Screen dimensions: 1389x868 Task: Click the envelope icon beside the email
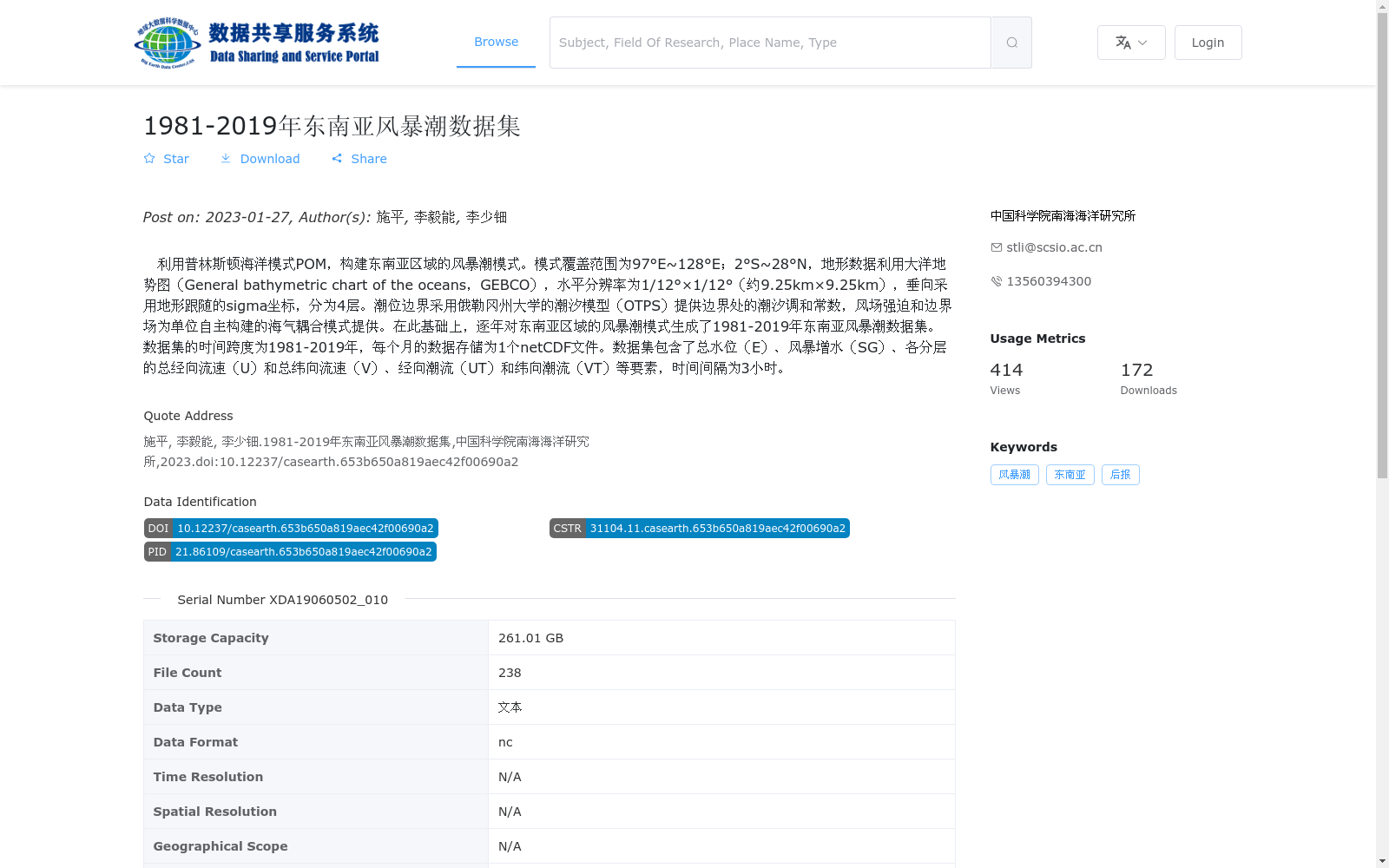(997, 247)
